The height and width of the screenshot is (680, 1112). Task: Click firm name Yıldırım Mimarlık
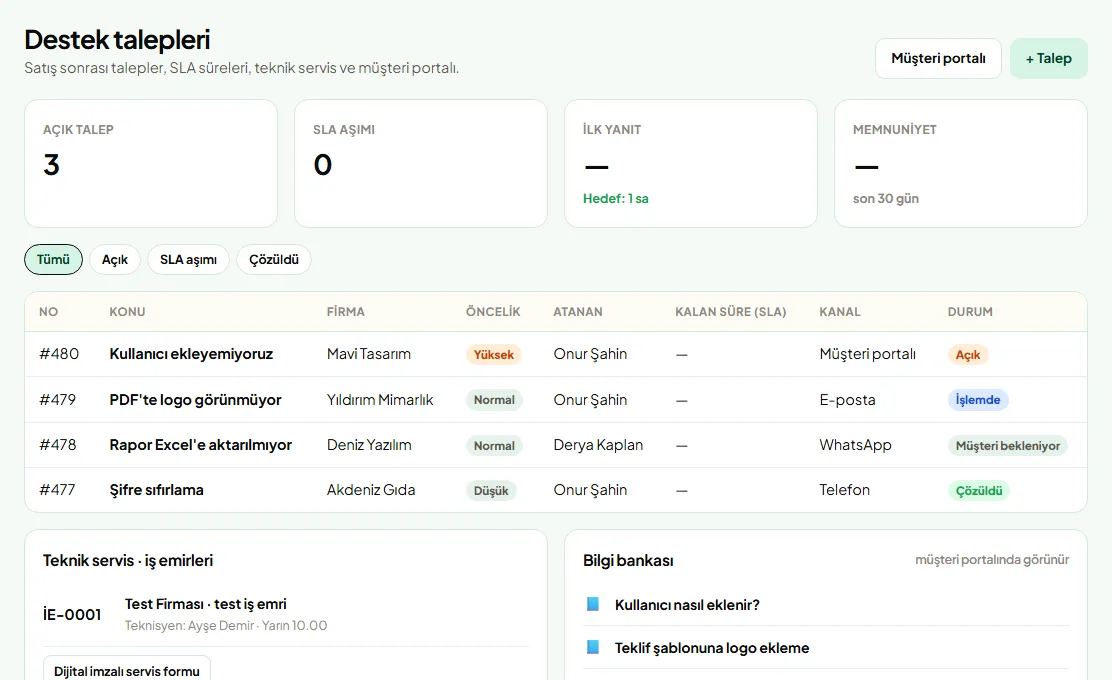coord(380,400)
